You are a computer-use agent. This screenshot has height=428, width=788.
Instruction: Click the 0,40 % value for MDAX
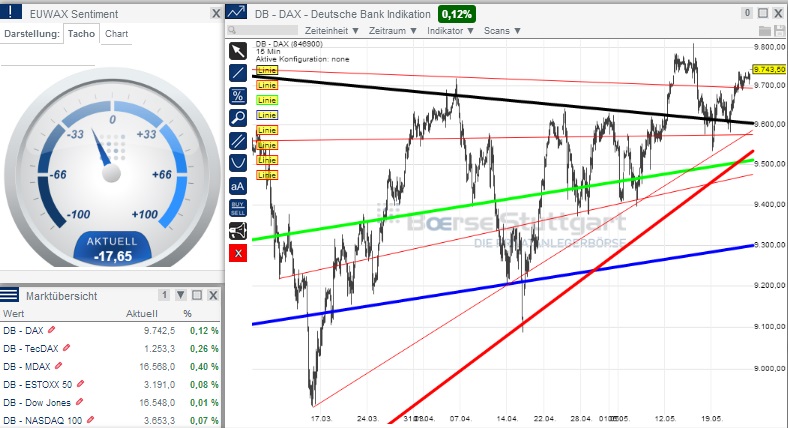[x=204, y=367]
